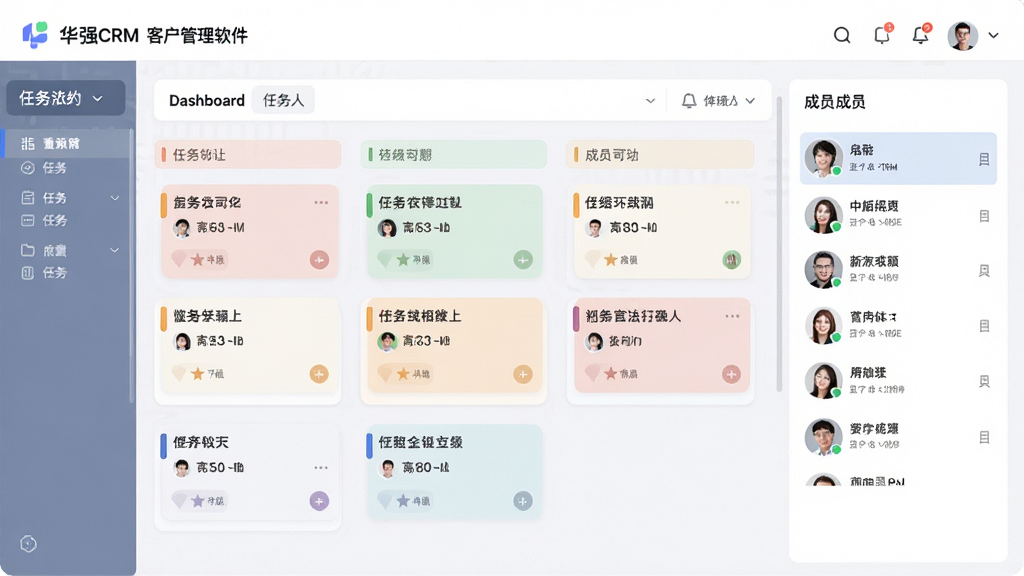Open the account chevron beside the header avatar

coord(993,35)
